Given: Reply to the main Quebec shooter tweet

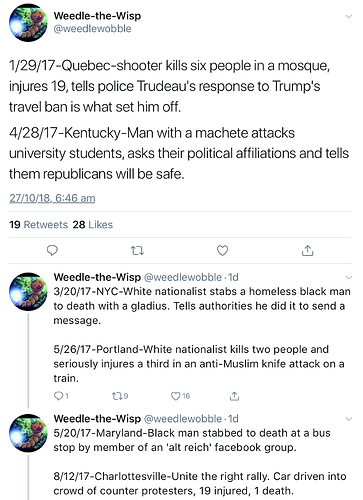Looking at the screenshot, I should (52, 250).
